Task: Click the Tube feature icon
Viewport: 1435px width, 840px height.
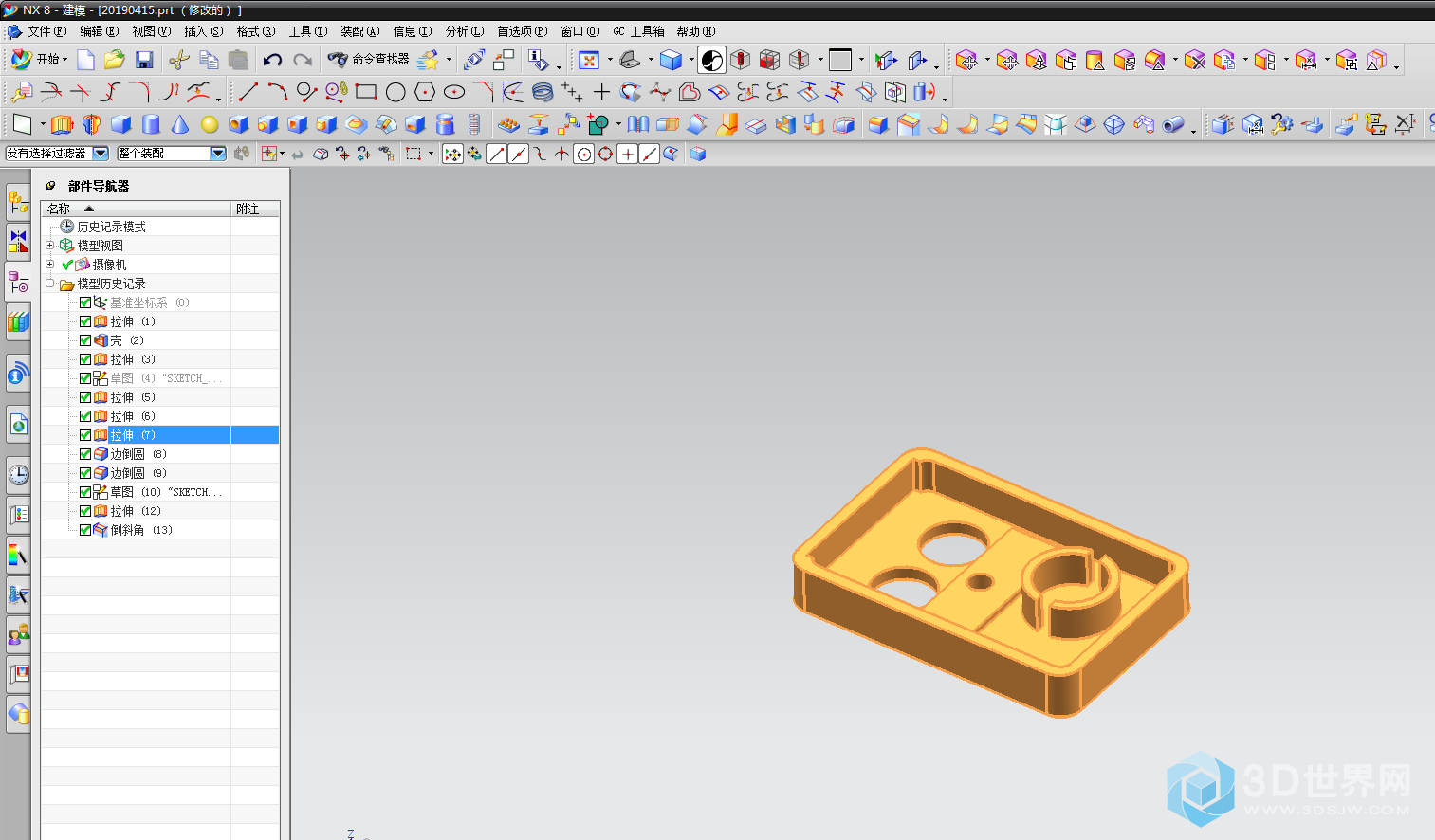Action: (x=1173, y=124)
